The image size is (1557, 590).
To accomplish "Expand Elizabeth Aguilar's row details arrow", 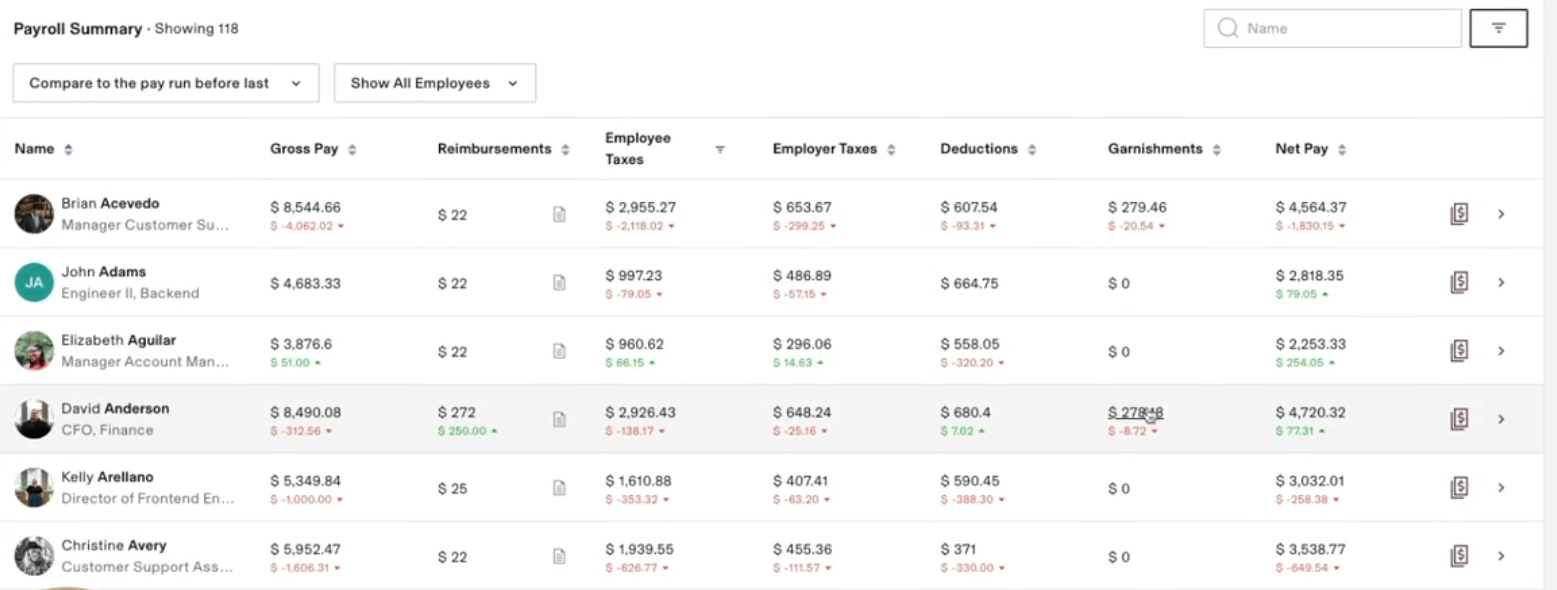I will tap(1501, 351).
